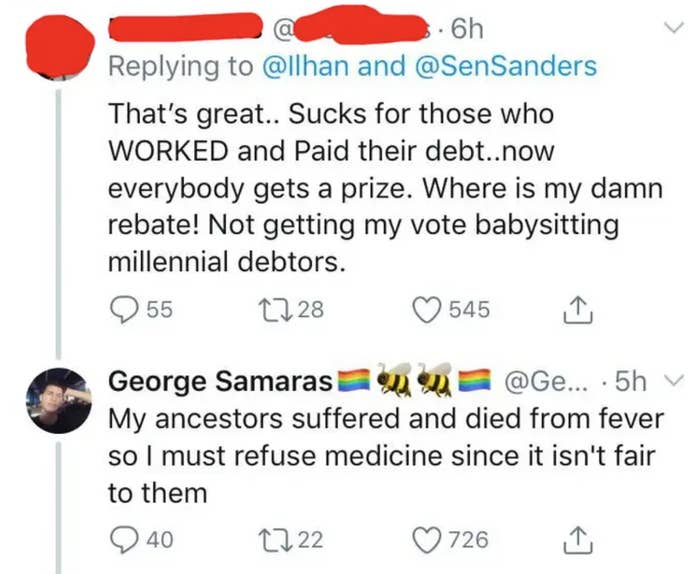Screen dimensions: 700x574
Task: Like the tweet with 545 likes
Action: 426,310
